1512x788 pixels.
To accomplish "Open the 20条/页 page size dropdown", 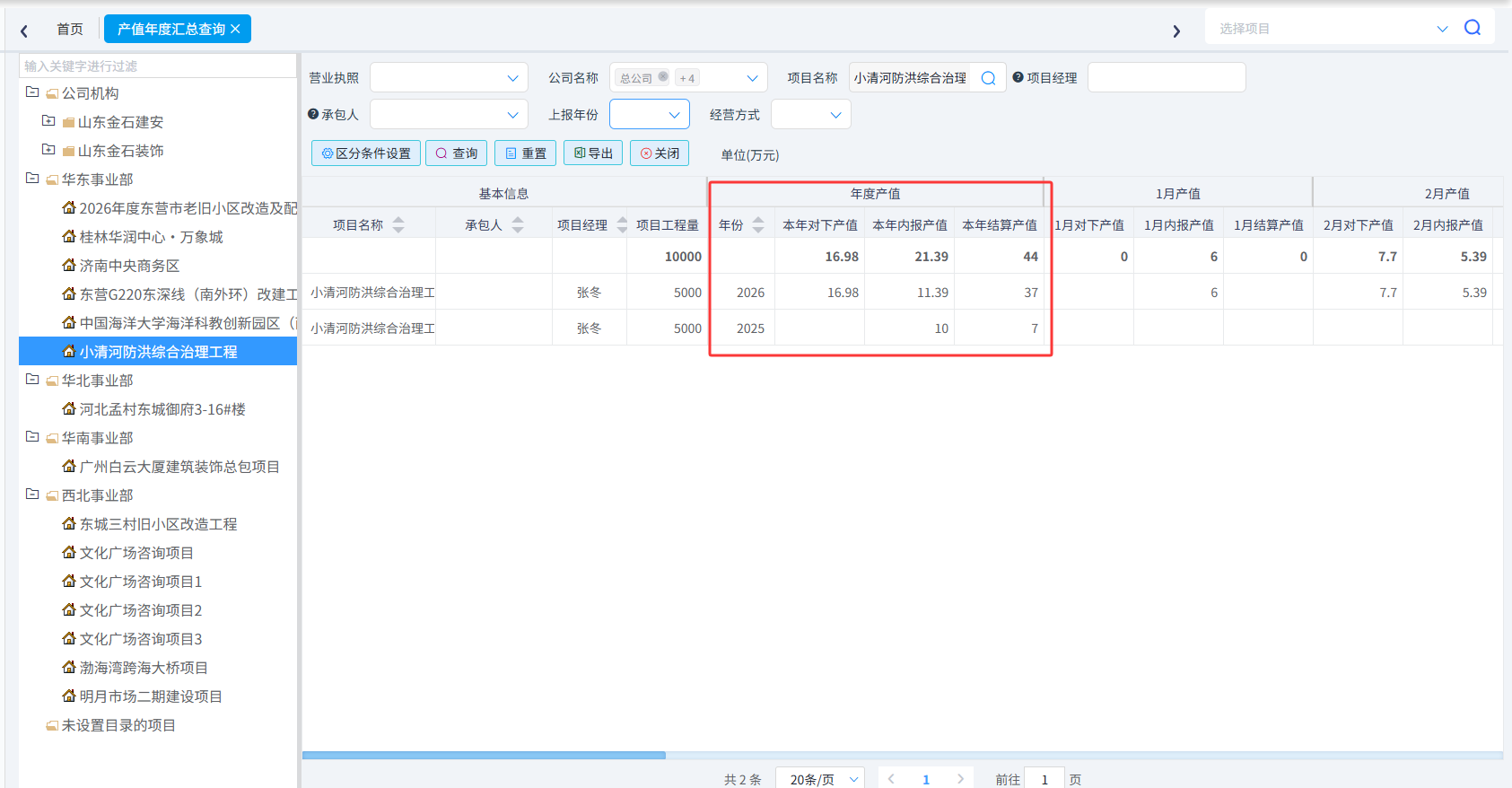I will [820, 779].
